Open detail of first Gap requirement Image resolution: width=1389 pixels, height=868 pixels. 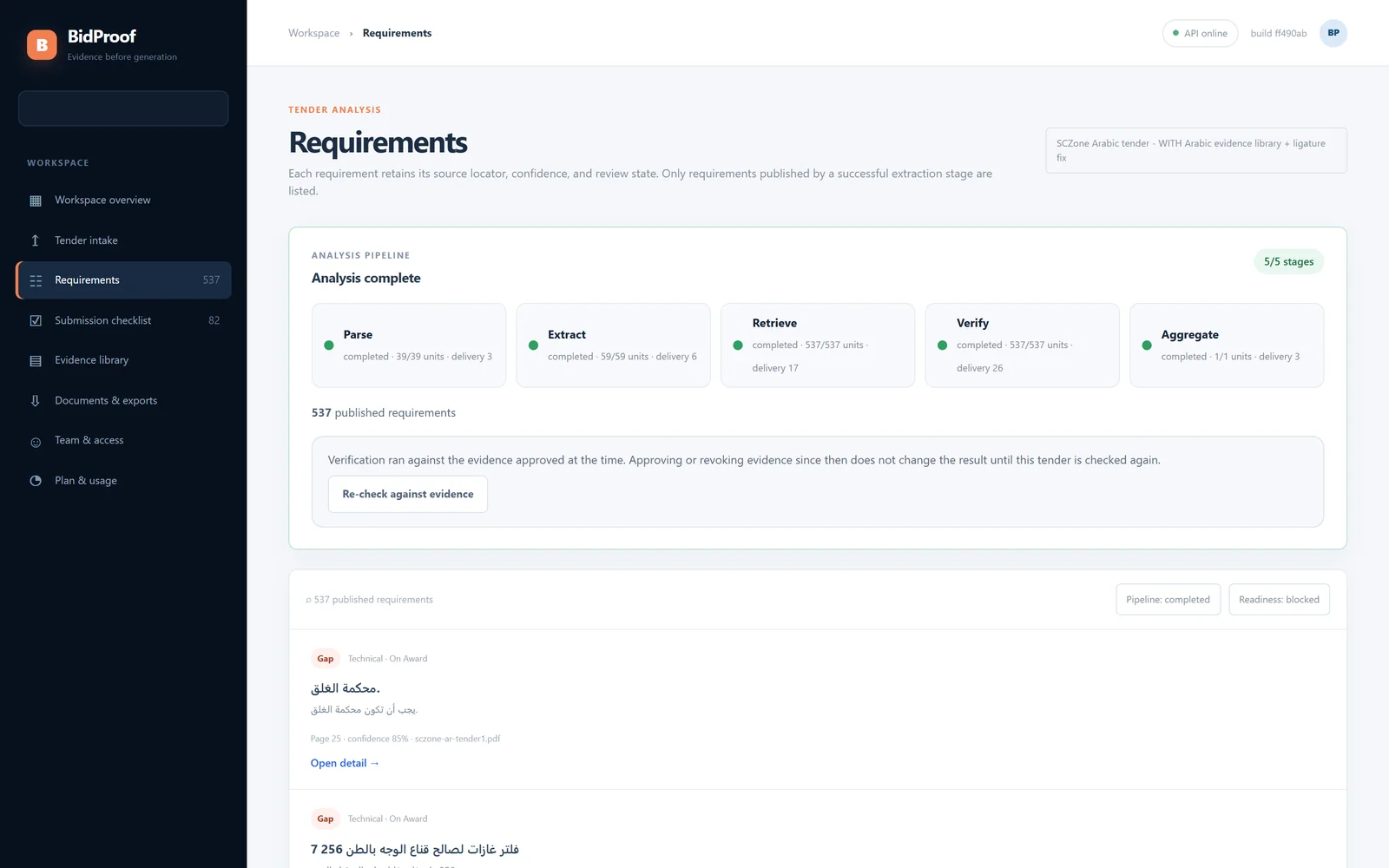coord(345,763)
